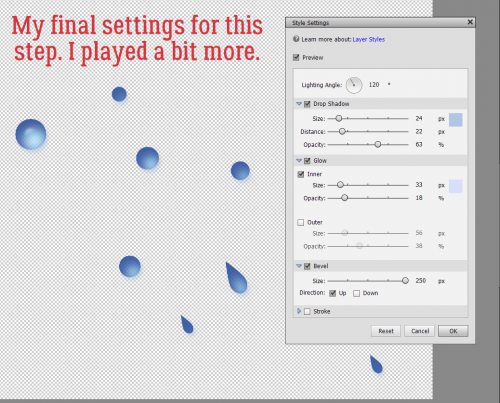Viewport: 500px width, 403px height.
Task: Click the OK button
Action: pos(453,331)
